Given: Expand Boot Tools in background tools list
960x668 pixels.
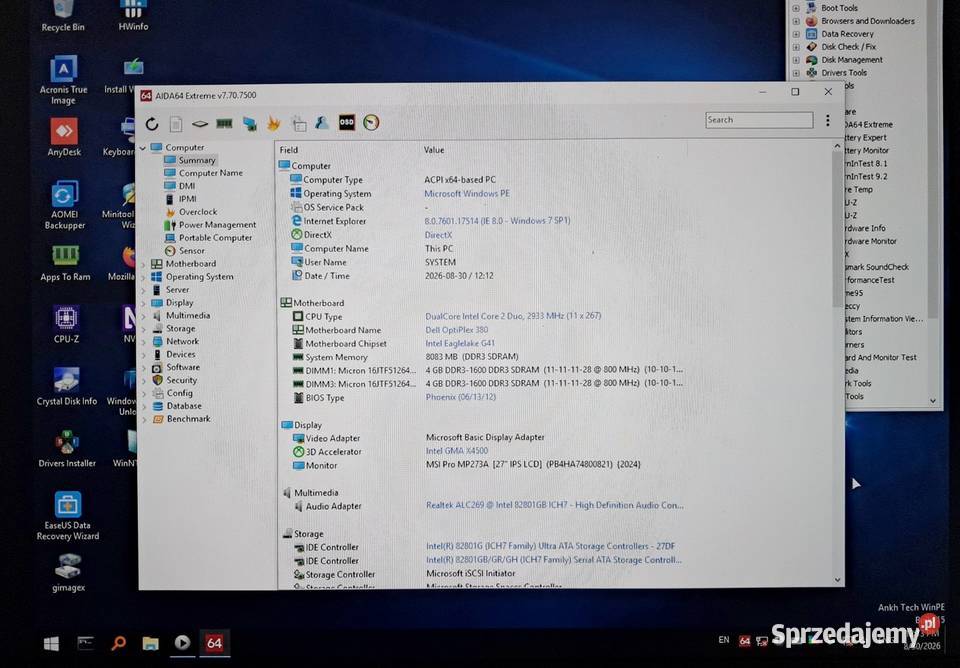Looking at the screenshot, I should pyautogui.click(x=796, y=8).
